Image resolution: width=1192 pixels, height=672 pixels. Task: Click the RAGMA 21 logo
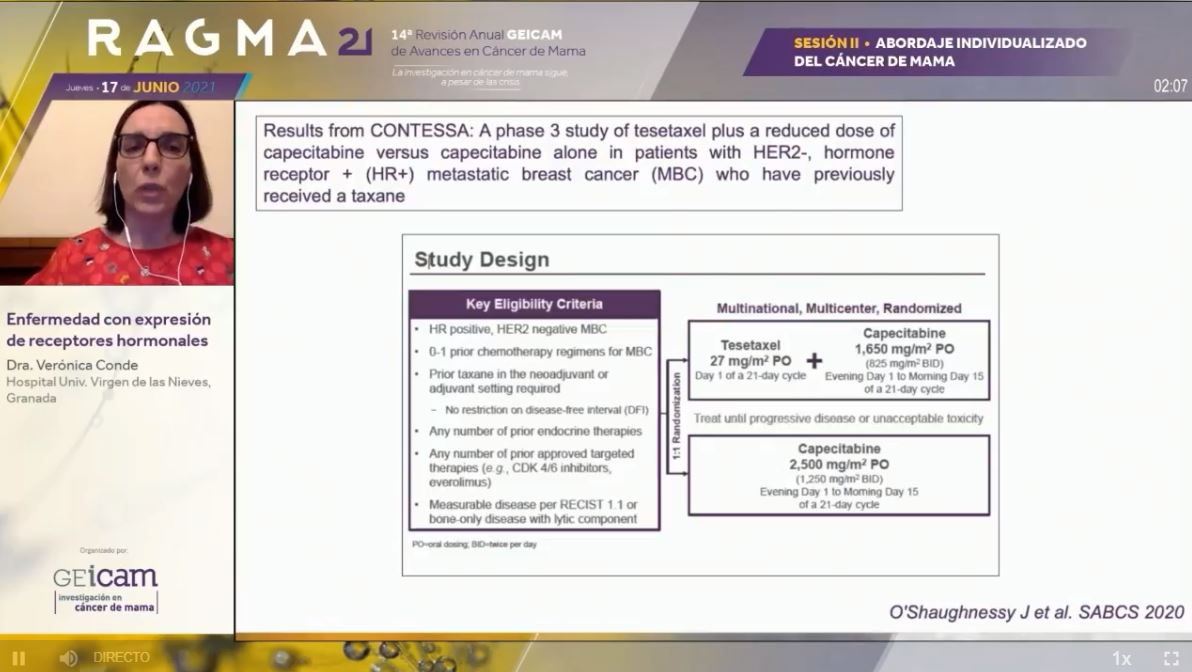pos(230,38)
